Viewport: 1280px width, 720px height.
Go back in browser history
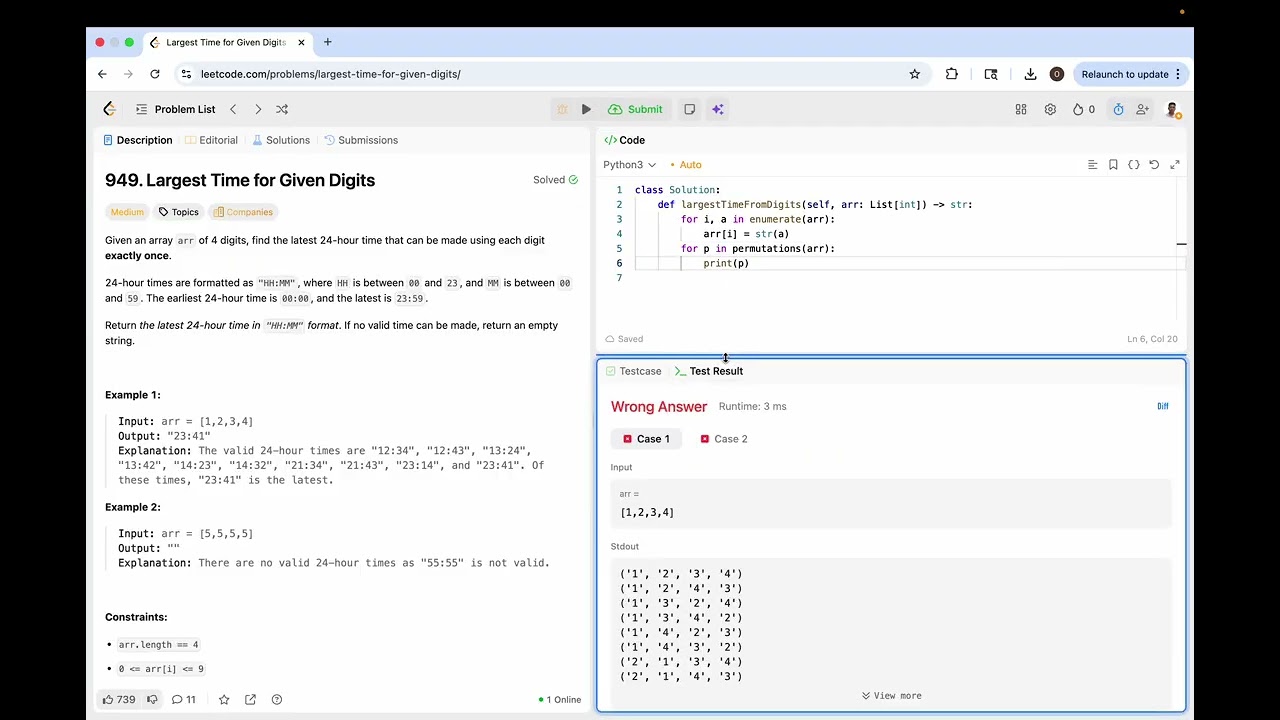click(x=102, y=74)
